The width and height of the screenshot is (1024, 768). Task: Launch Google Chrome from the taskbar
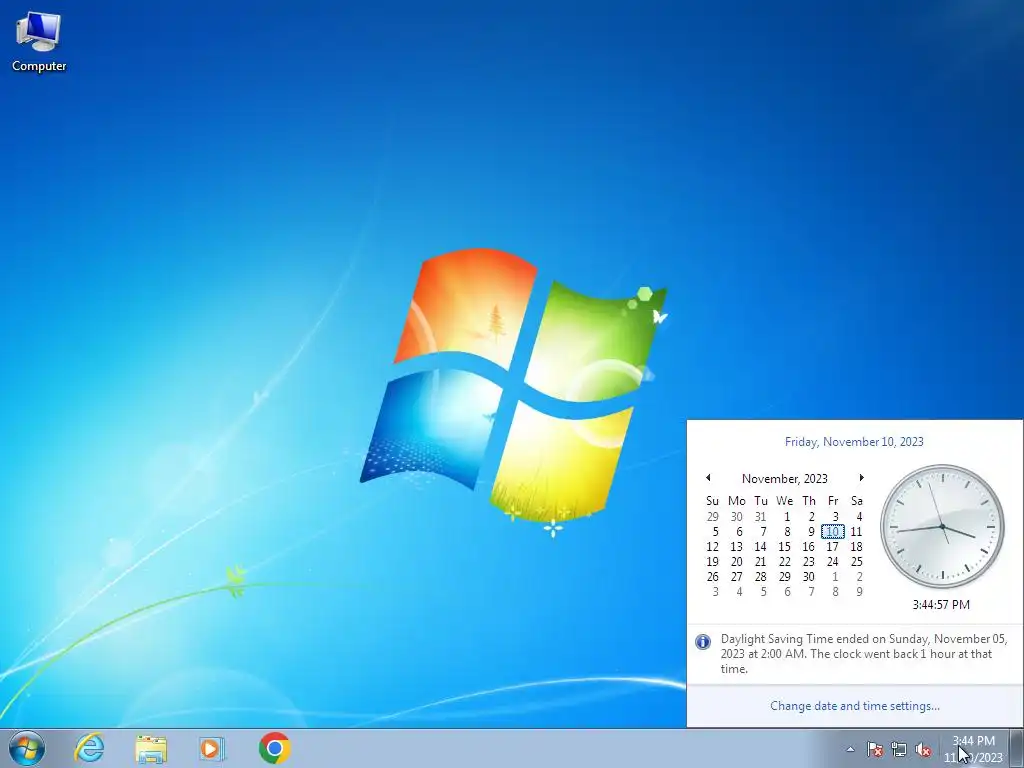(274, 748)
